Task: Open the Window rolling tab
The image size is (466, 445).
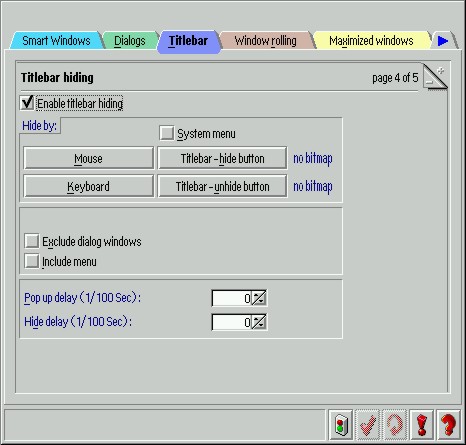Action: 265,41
